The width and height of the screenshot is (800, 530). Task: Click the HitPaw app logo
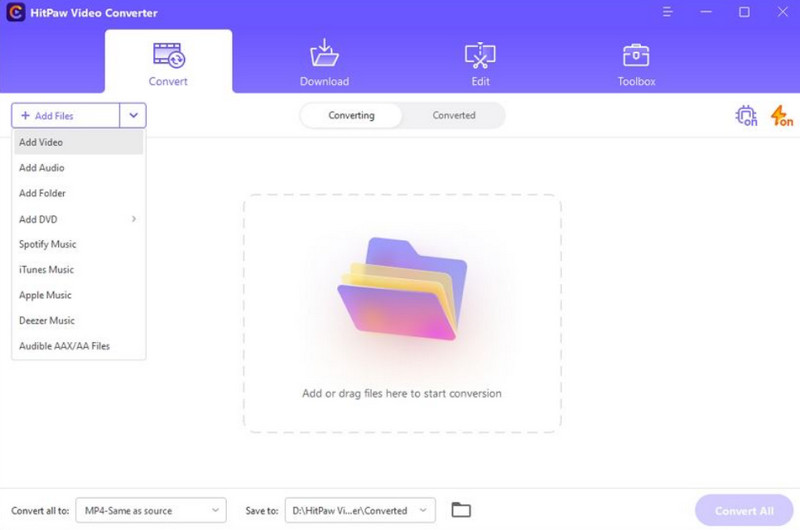tap(15, 12)
